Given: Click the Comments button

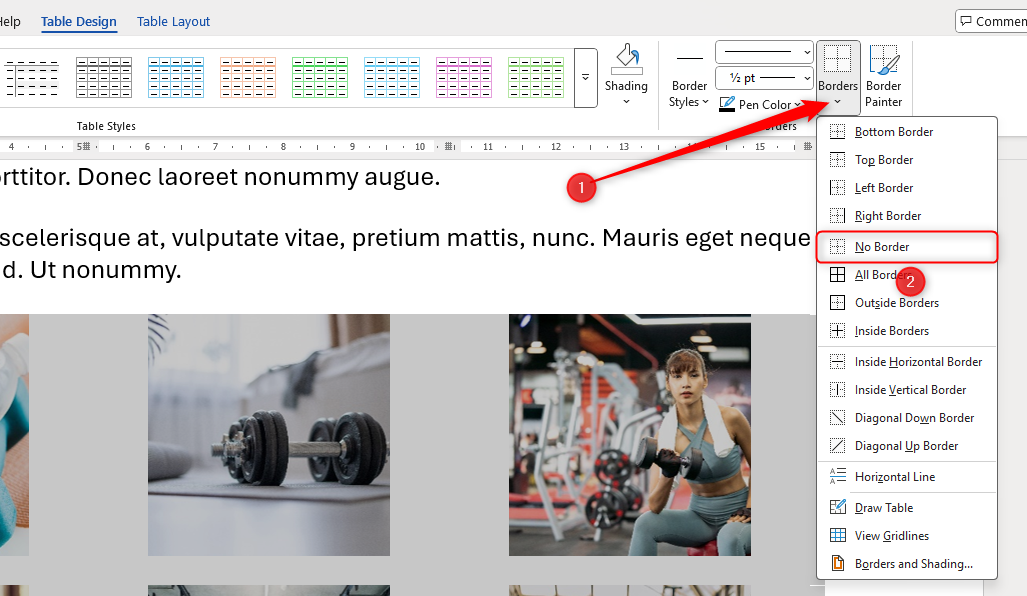Looking at the screenshot, I should (990, 21).
